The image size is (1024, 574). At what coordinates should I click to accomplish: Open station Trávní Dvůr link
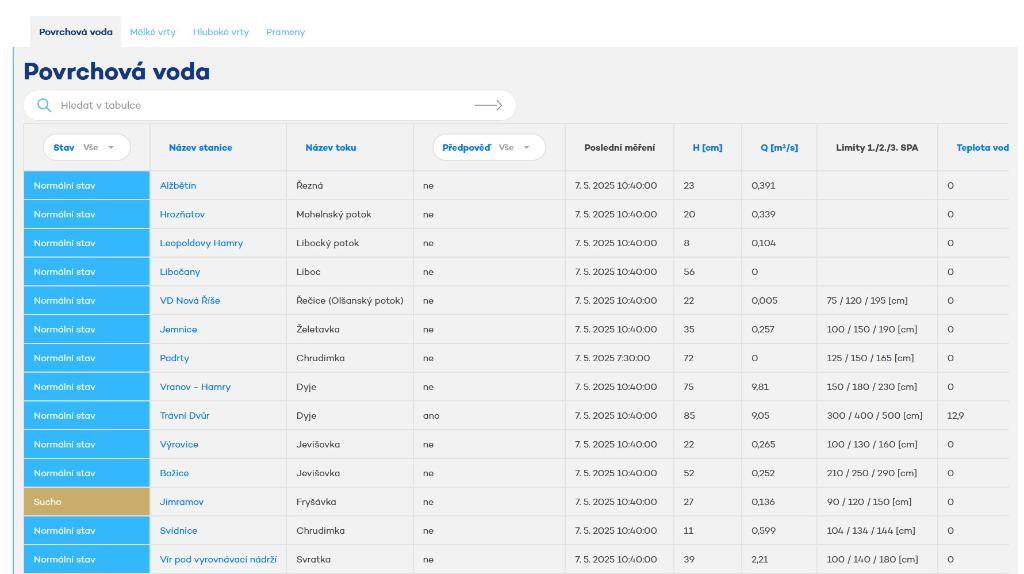click(x=185, y=415)
